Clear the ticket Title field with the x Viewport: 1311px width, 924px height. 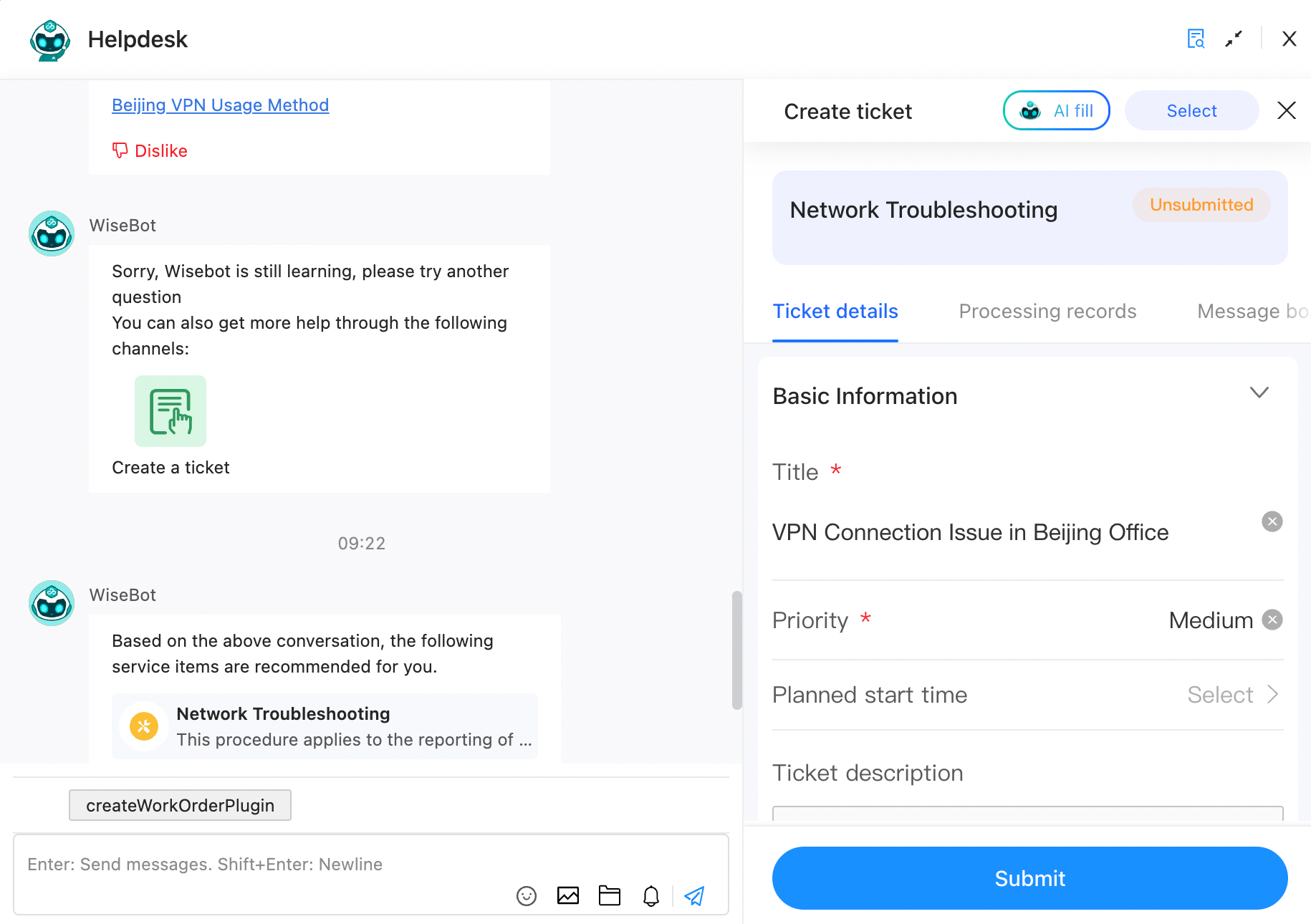pyautogui.click(x=1272, y=521)
